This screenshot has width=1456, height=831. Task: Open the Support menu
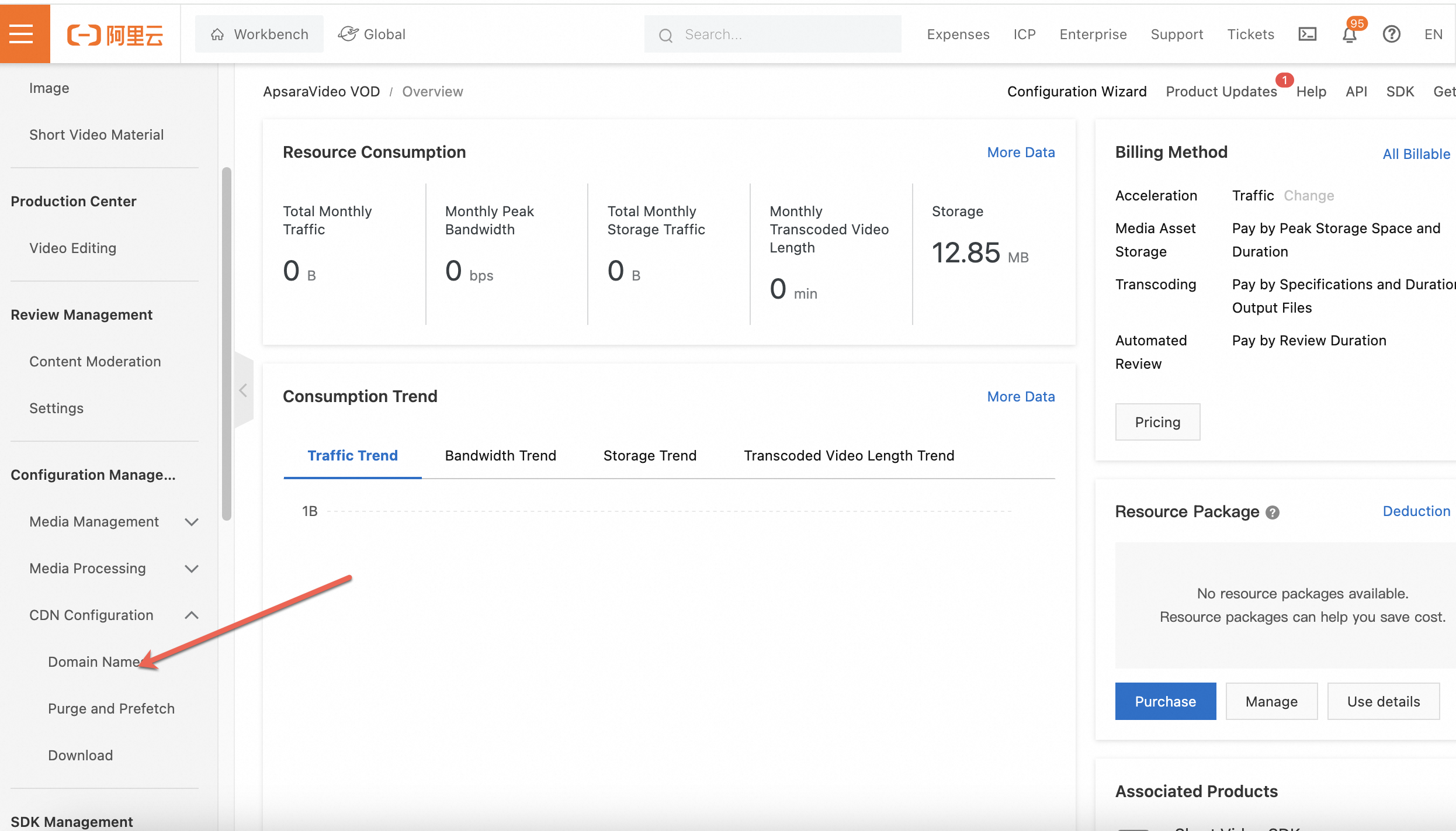point(1177,34)
